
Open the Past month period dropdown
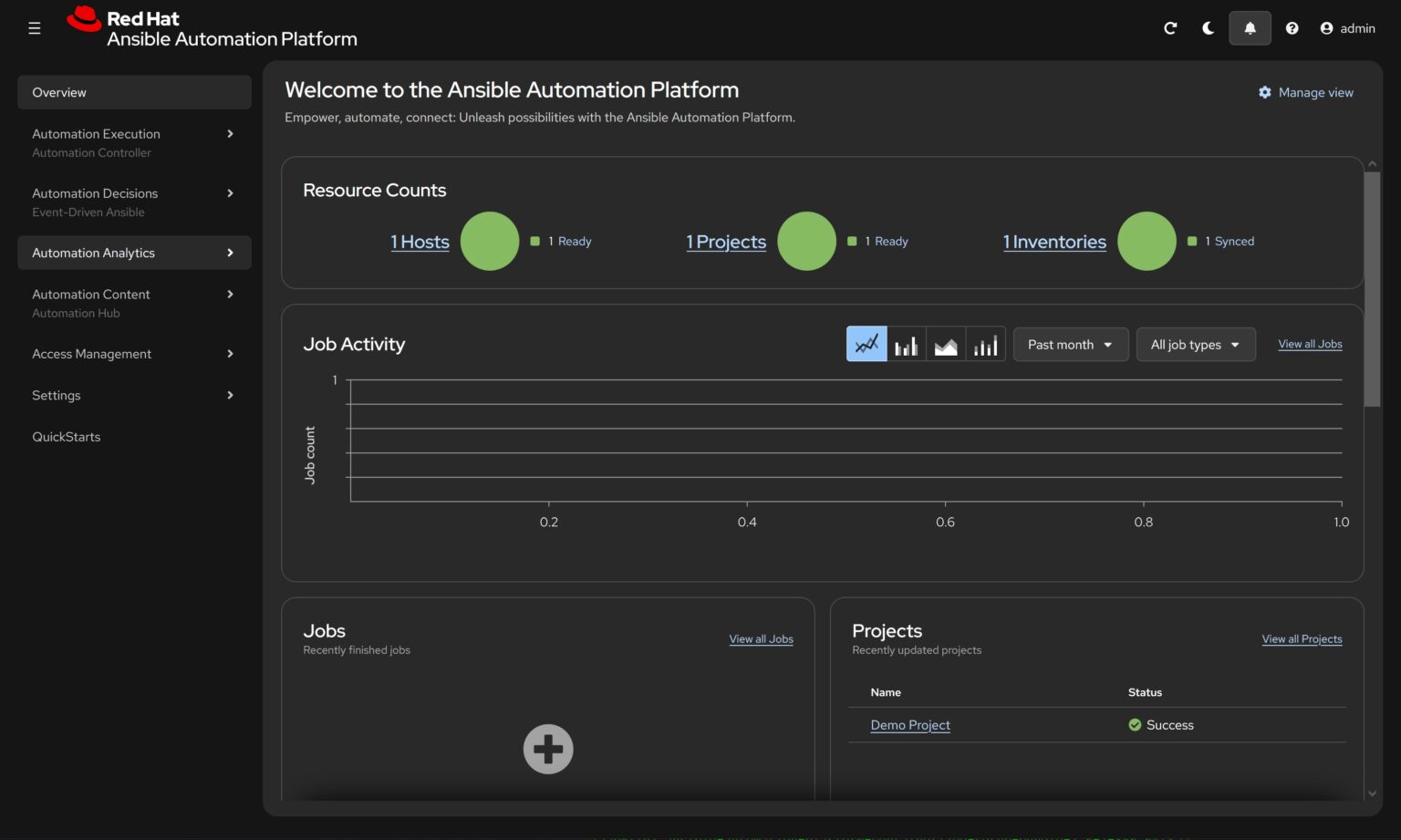tap(1071, 344)
